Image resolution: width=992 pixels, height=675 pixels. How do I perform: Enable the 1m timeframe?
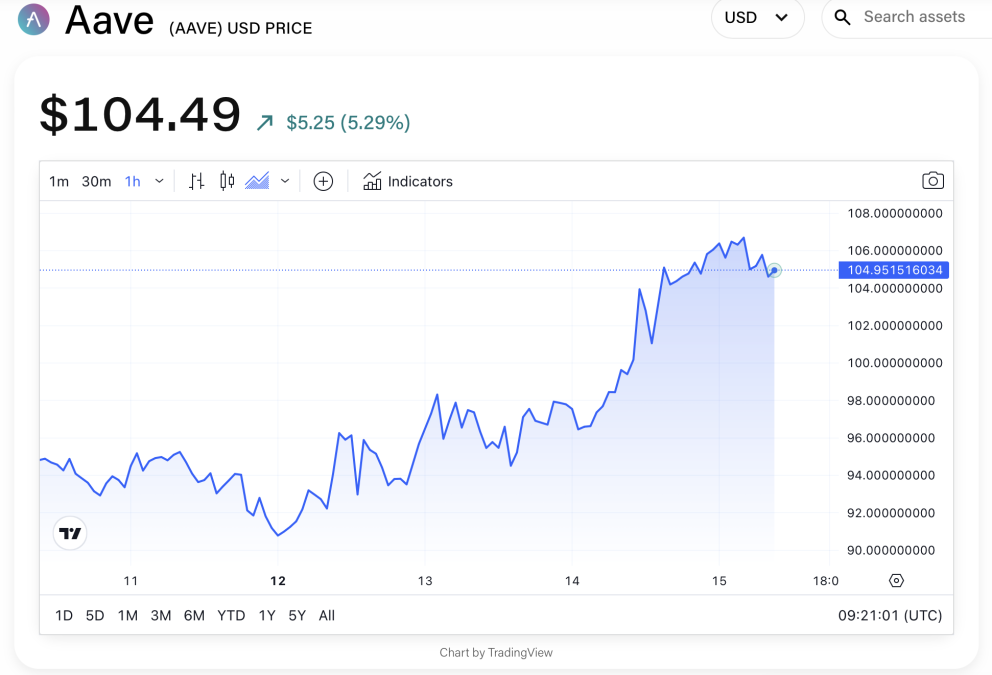(x=58, y=181)
